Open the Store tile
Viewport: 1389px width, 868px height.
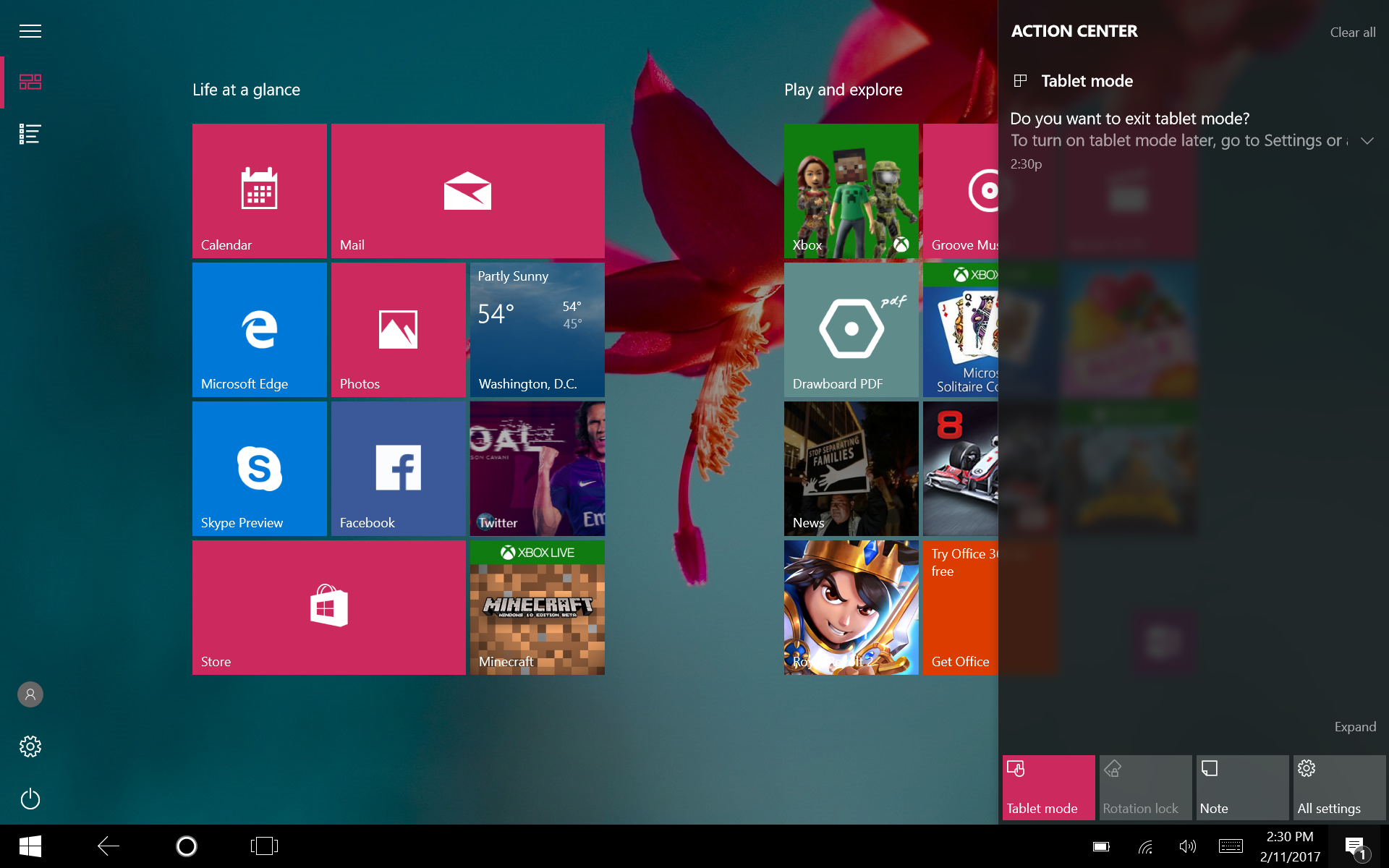tap(328, 608)
